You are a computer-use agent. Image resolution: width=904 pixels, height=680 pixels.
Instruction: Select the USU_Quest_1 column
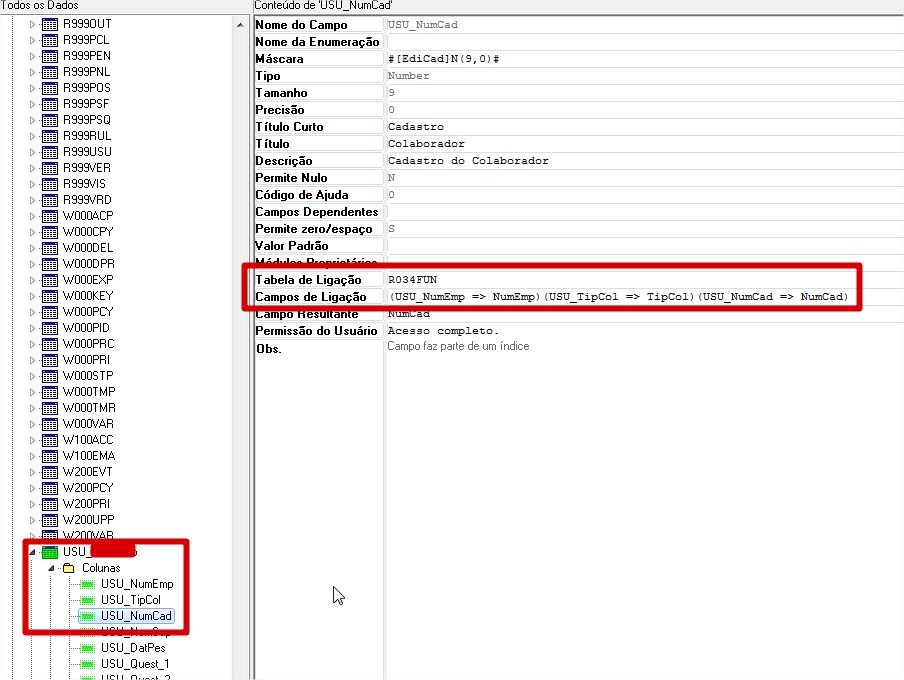coord(135,664)
